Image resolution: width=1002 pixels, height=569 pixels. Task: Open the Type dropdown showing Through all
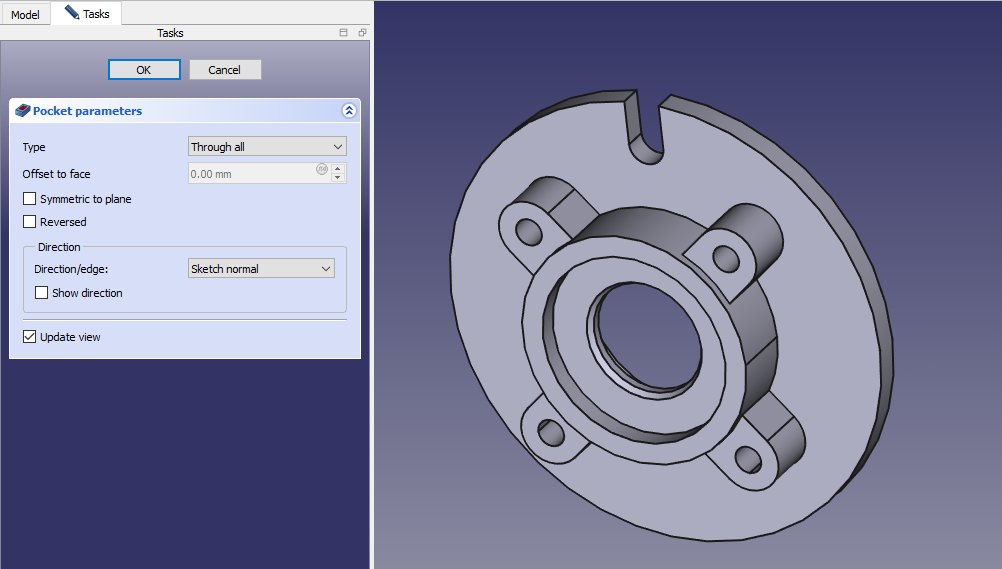(267, 147)
